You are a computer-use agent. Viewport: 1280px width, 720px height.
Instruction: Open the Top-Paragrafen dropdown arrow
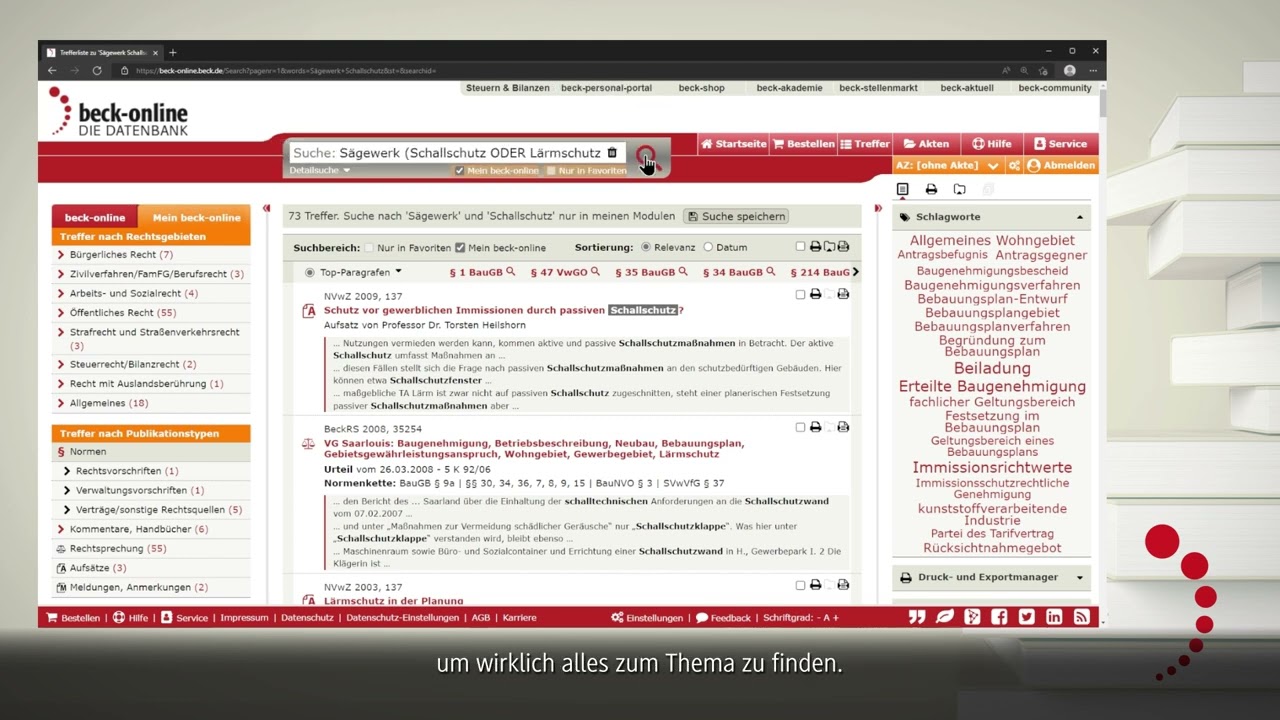tap(398, 272)
